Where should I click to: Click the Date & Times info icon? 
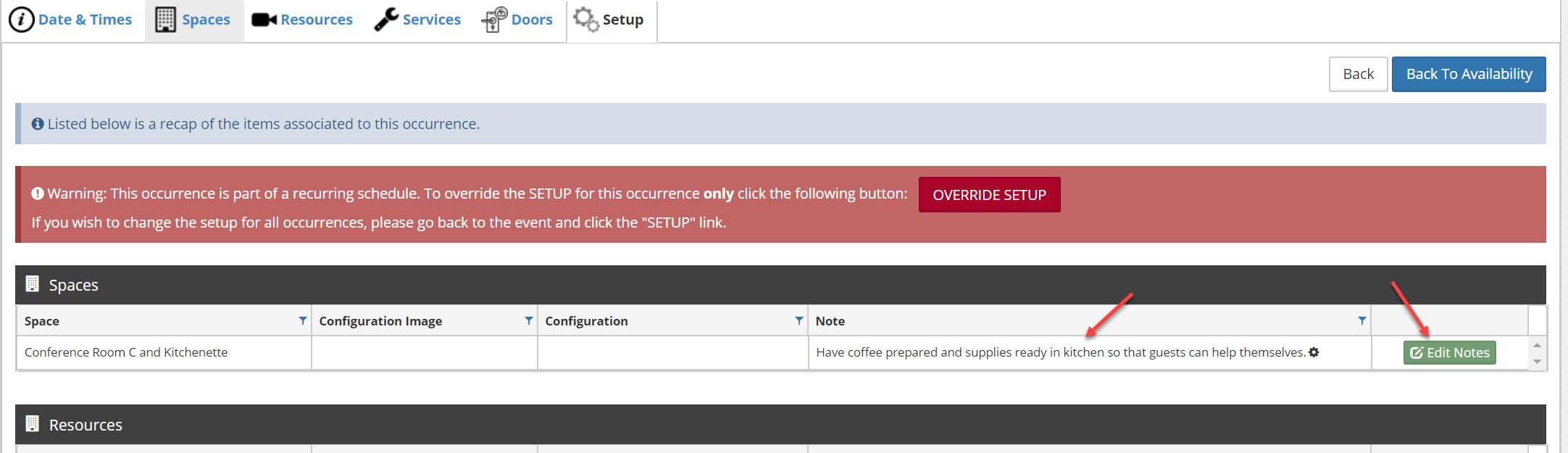pos(21,20)
